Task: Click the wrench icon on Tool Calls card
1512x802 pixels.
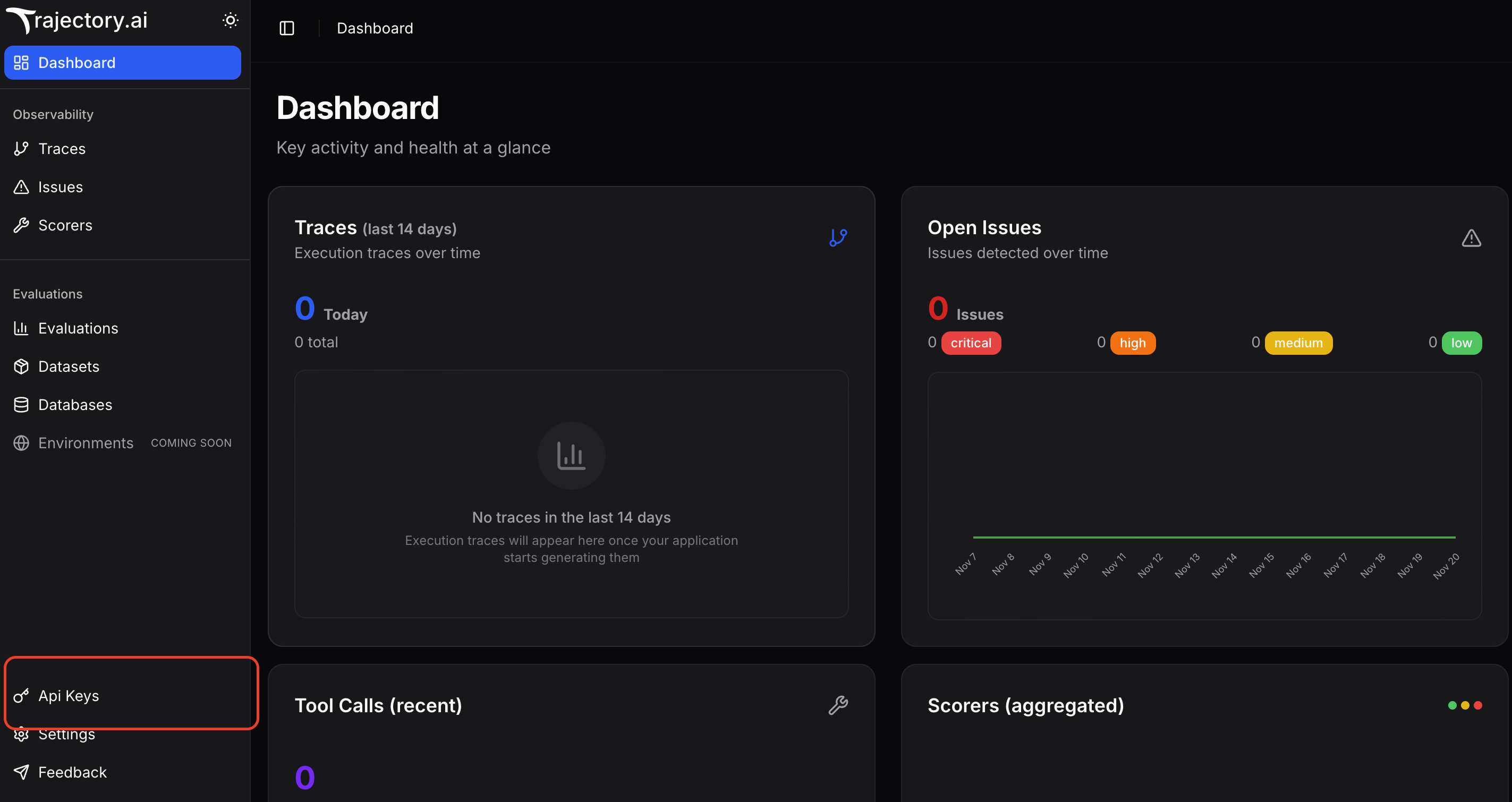Action: [839, 705]
